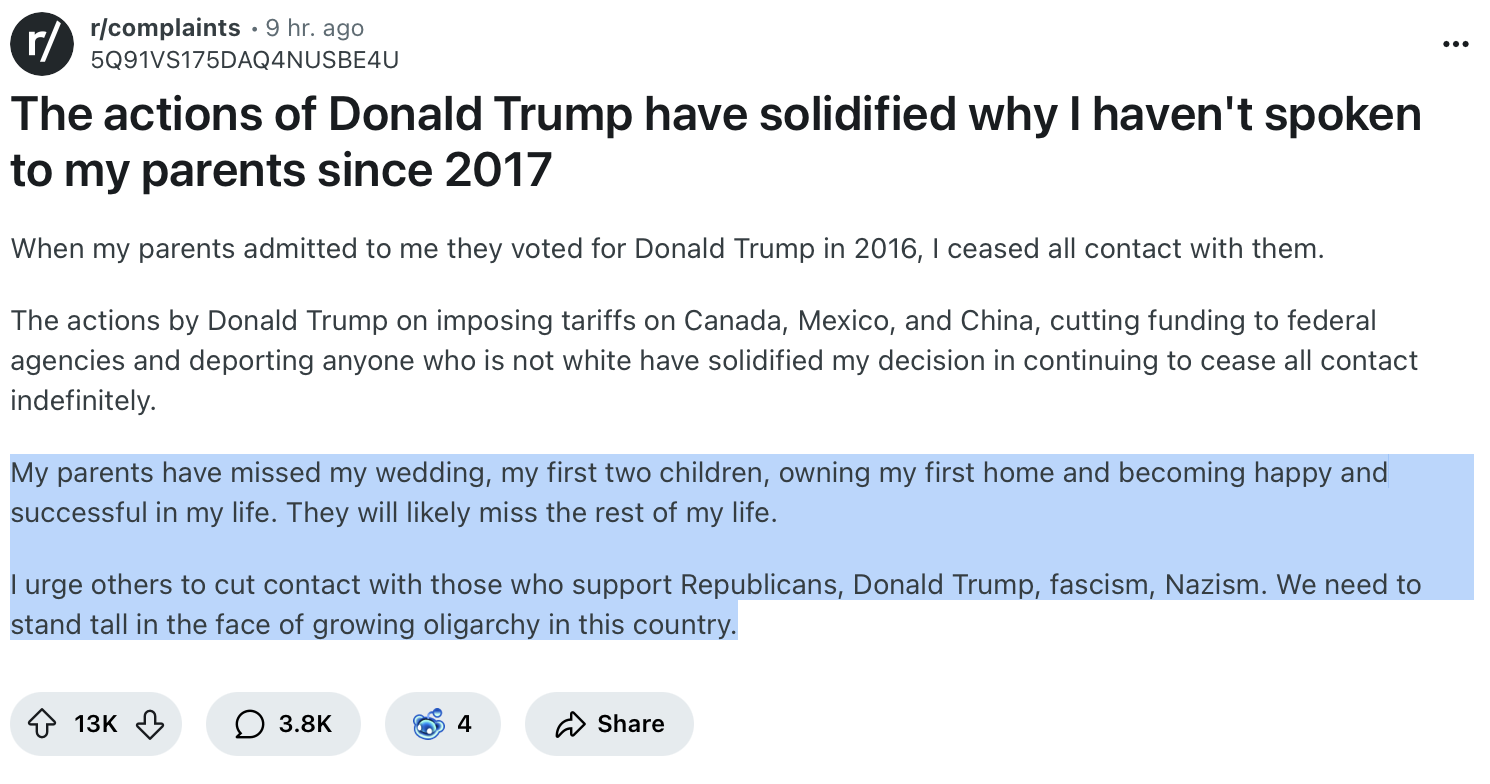
Task: Downvote this post with the down arrow
Action: point(149,723)
